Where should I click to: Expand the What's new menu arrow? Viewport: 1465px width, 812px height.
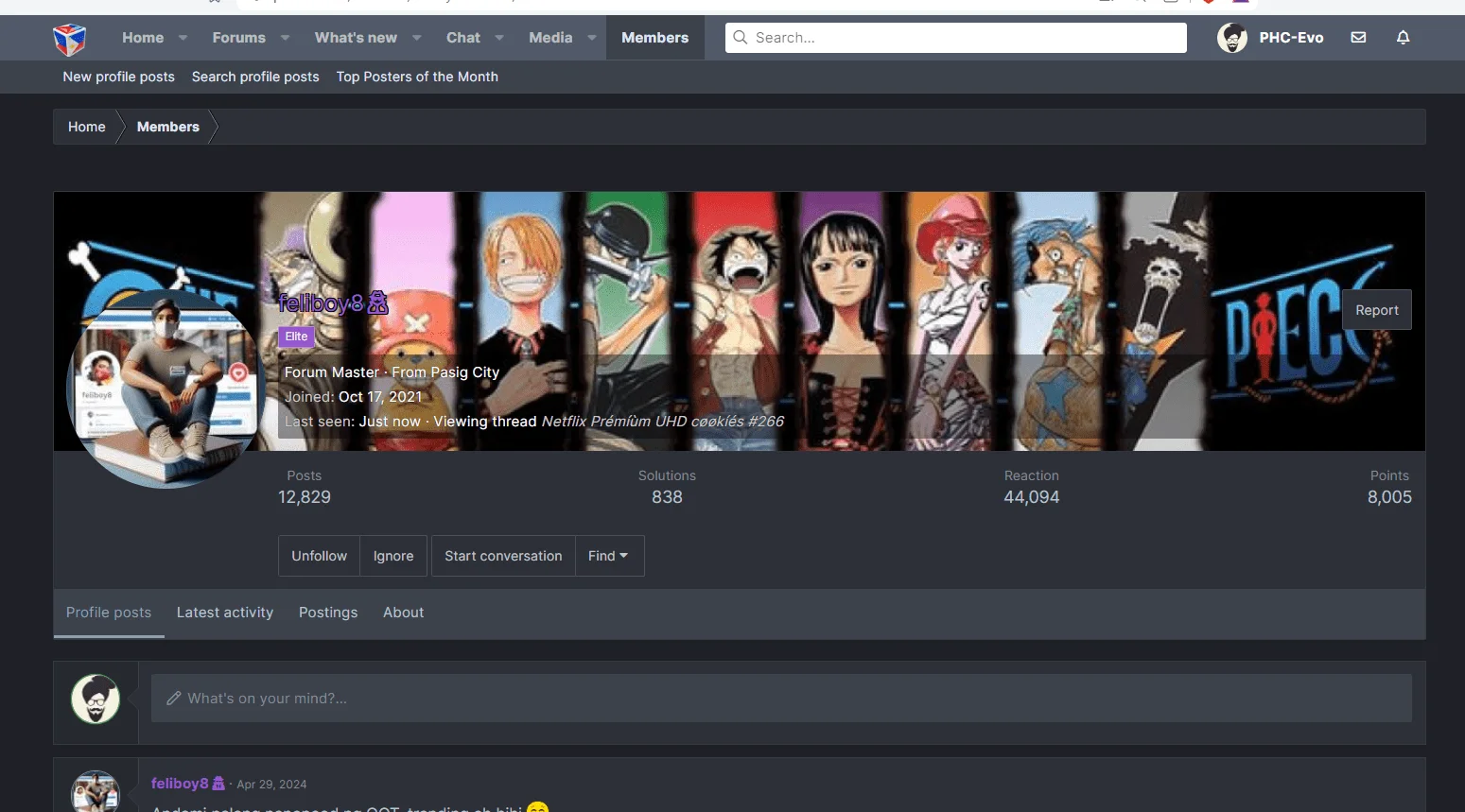point(416,38)
